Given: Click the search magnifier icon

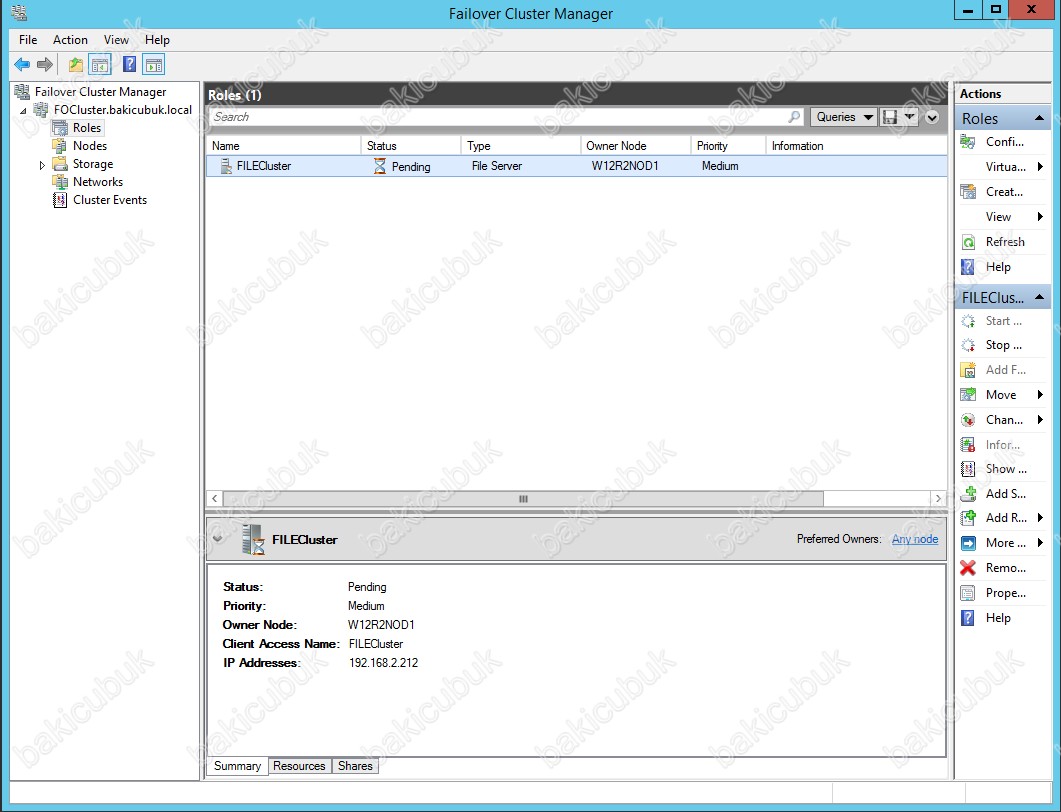Looking at the screenshot, I should (x=794, y=117).
